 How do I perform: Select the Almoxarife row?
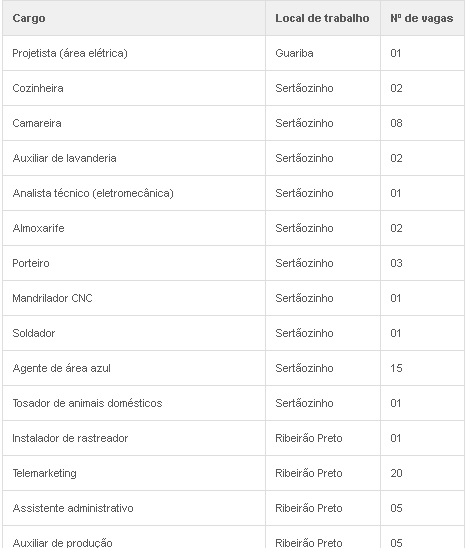tap(233, 228)
